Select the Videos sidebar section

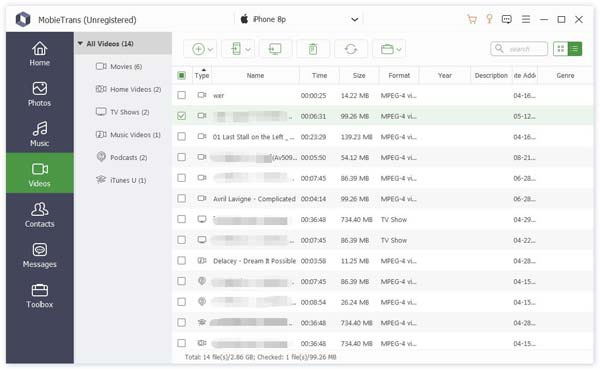(x=40, y=173)
